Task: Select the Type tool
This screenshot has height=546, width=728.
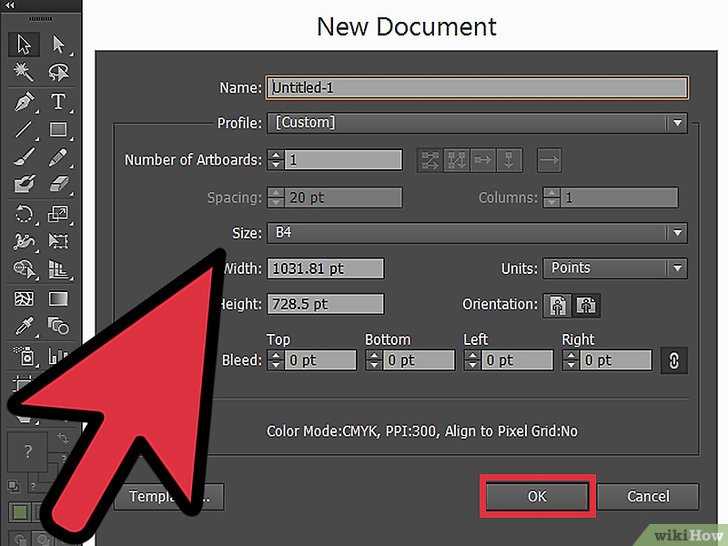Action: click(x=58, y=101)
